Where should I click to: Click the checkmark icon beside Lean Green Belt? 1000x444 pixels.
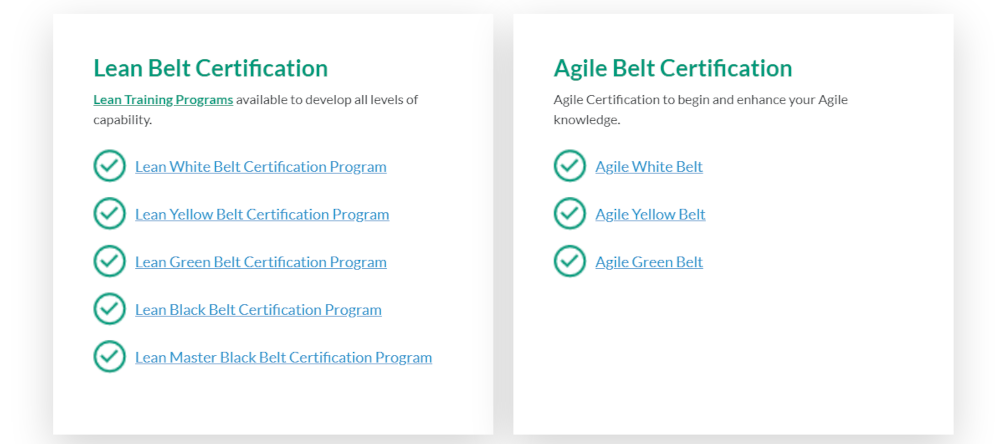click(x=109, y=262)
